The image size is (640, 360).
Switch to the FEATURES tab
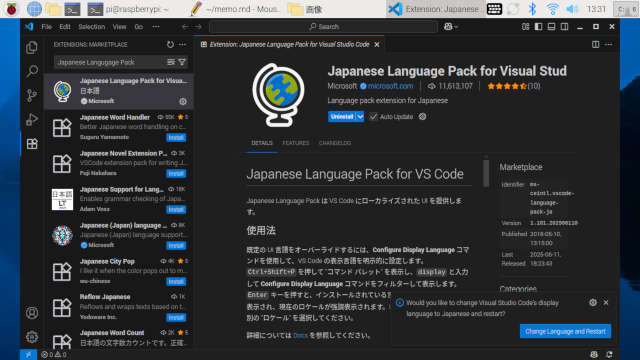pyautogui.click(x=296, y=143)
